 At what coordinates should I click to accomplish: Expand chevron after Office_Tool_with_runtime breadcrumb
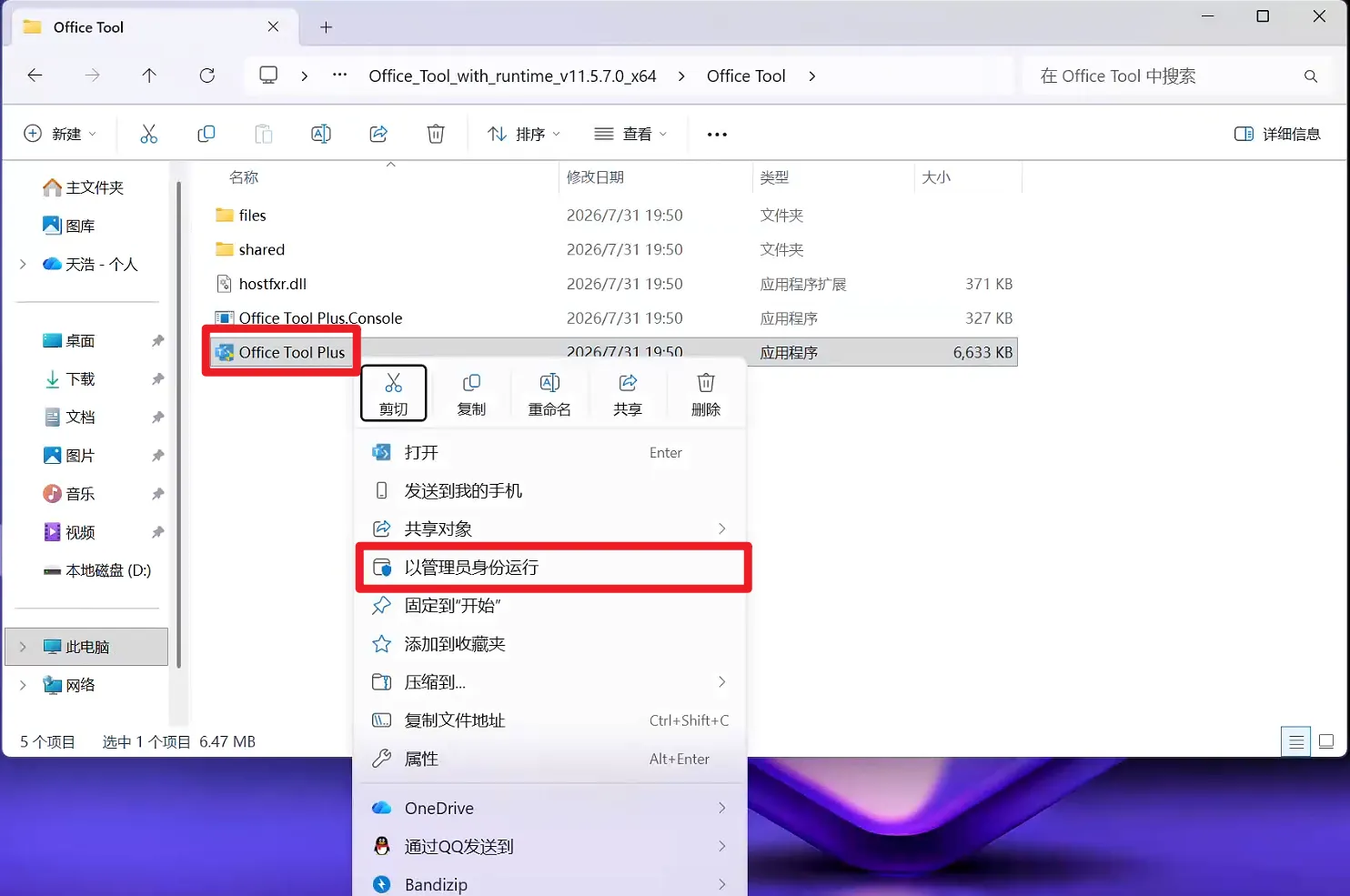tap(681, 76)
